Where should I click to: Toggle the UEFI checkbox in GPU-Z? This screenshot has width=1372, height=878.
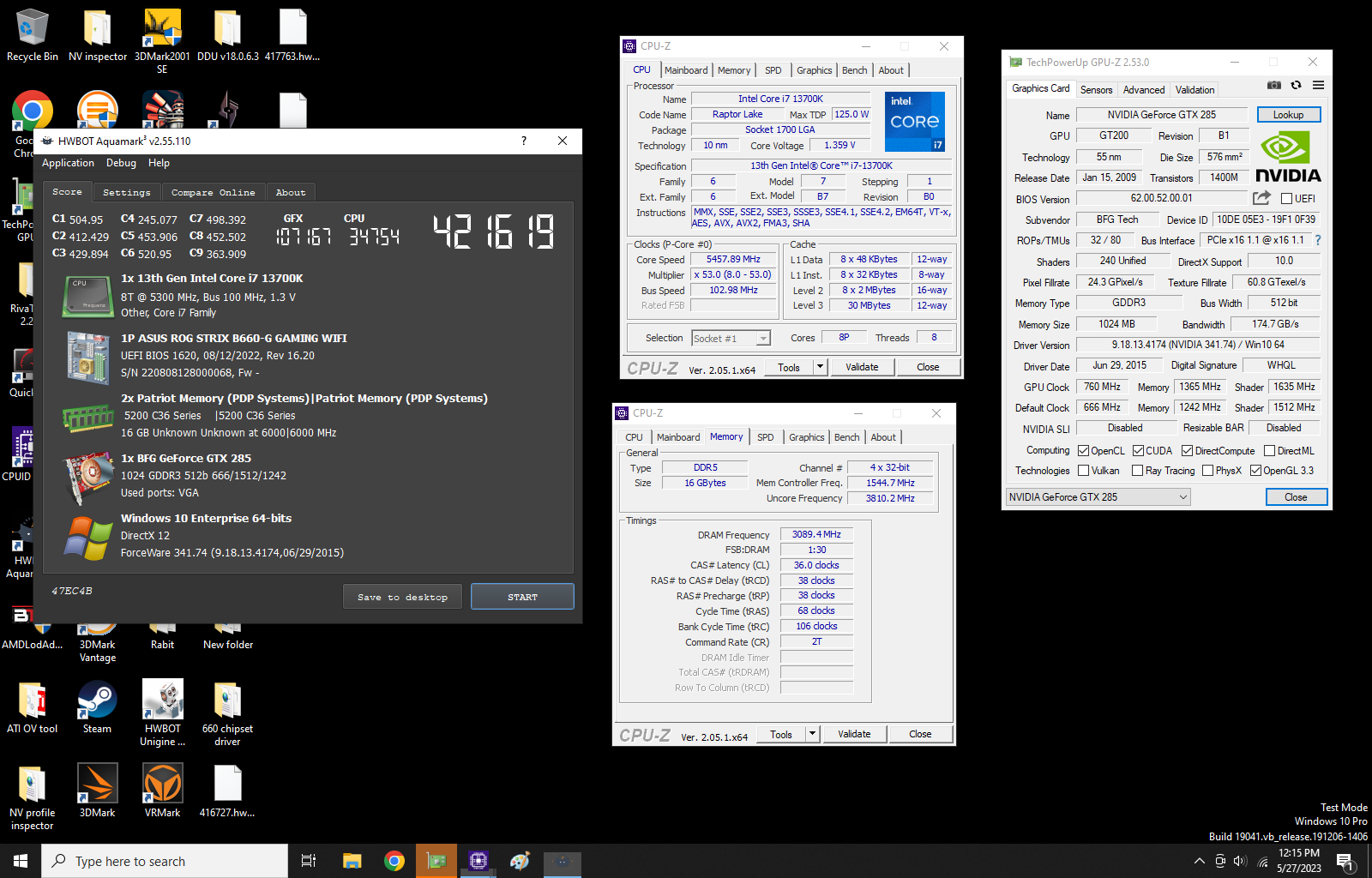coord(1286,199)
